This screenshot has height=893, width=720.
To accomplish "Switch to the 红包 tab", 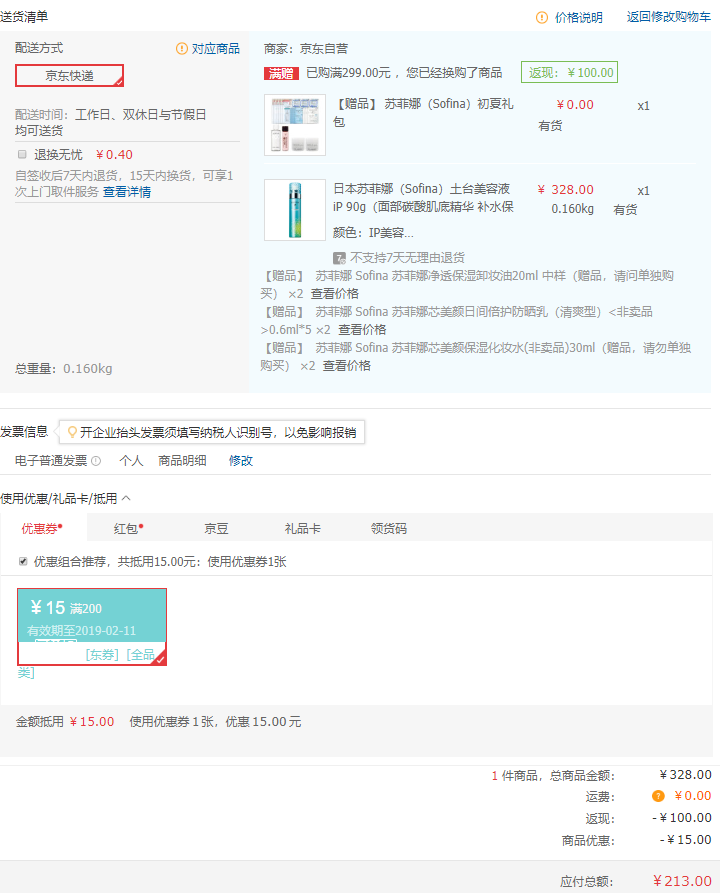I will (x=128, y=529).
